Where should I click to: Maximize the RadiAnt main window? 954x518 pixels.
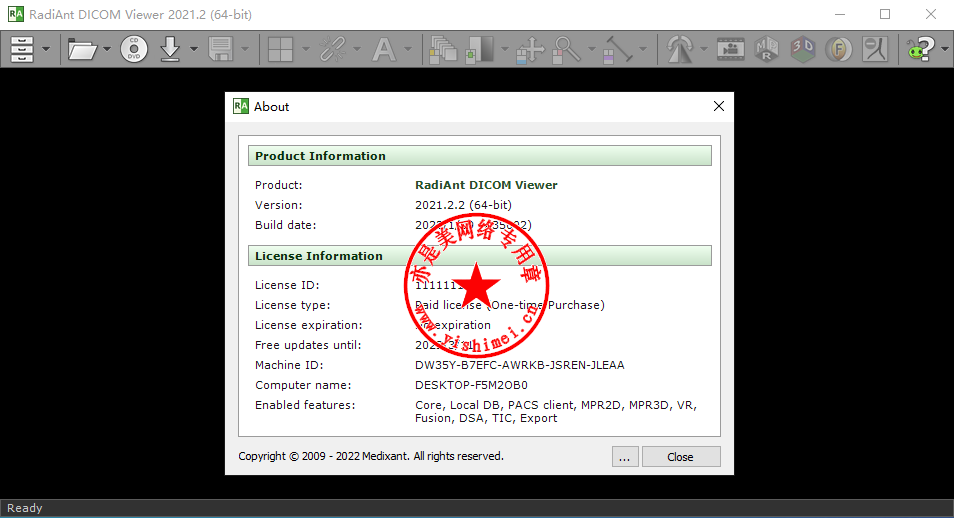[885, 14]
